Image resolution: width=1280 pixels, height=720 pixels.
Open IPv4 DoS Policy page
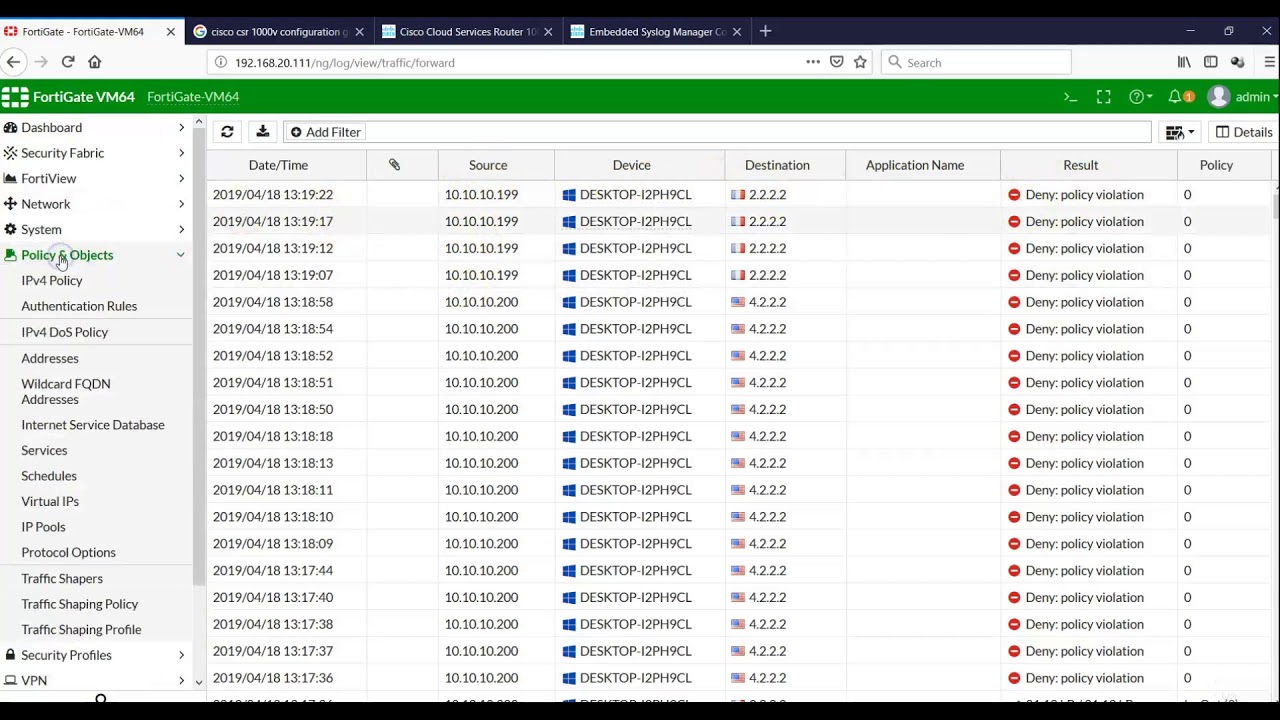65,332
